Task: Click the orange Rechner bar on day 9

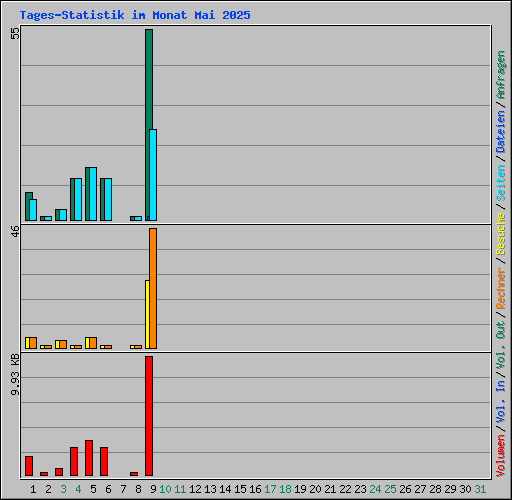Action: click(x=153, y=289)
